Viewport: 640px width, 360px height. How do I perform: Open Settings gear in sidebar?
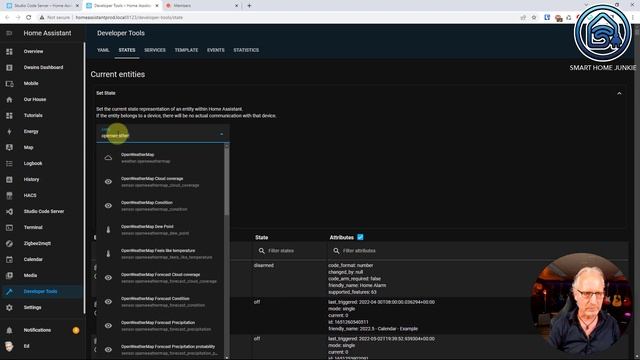coord(9,307)
